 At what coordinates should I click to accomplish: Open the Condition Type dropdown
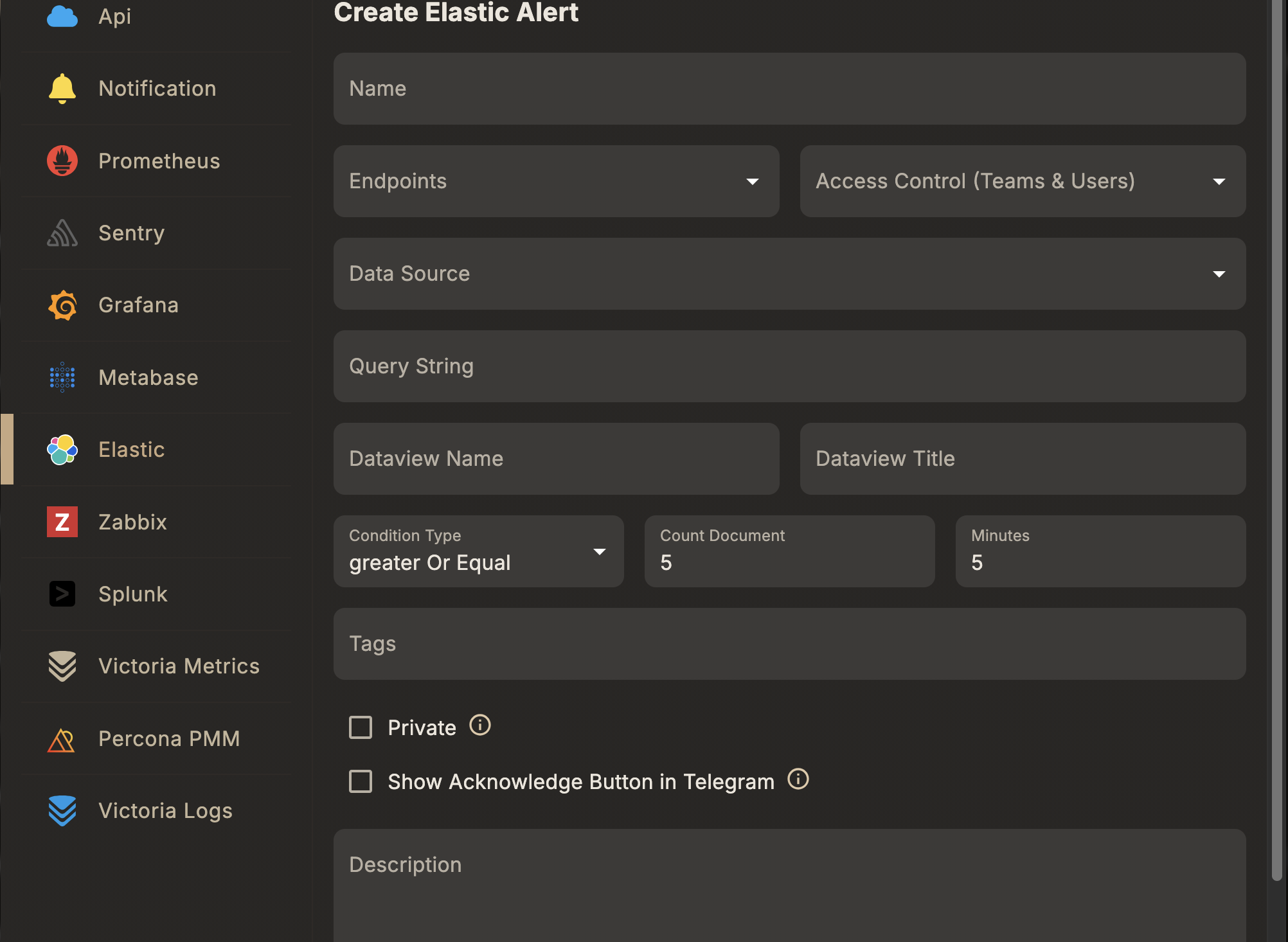click(479, 551)
